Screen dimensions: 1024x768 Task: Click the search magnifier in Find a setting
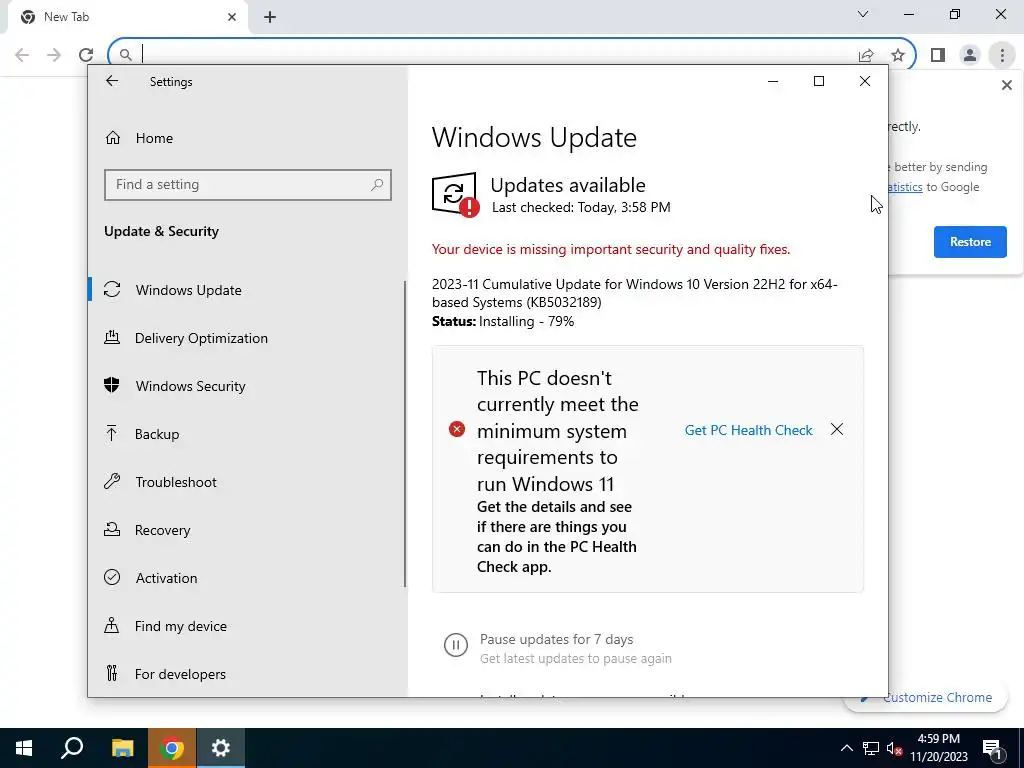[377, 185]
